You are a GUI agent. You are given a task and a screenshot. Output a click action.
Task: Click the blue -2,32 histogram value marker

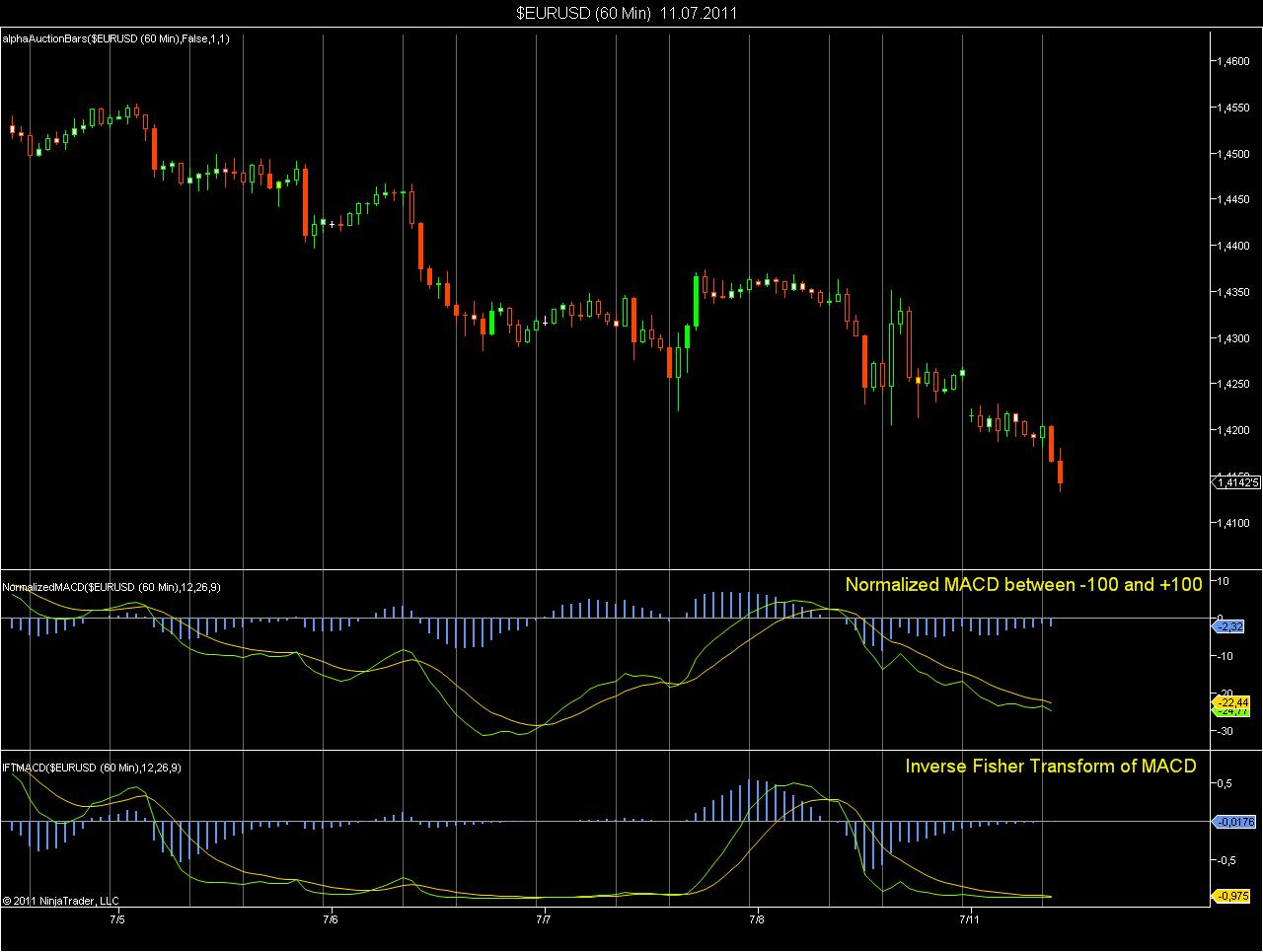coord(1229,626)
